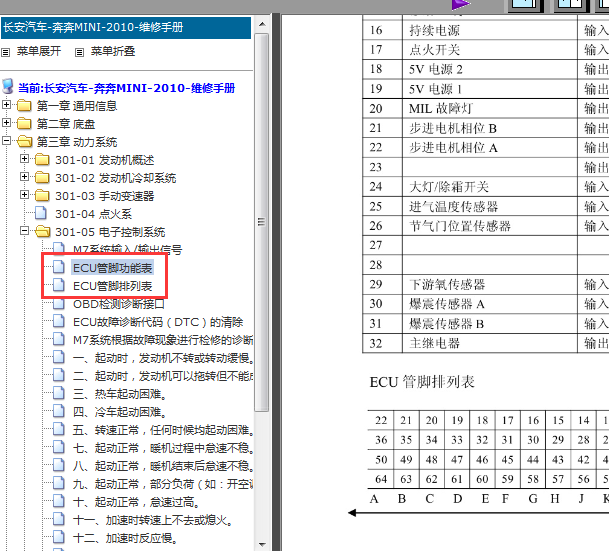This screenshot has width=609, height=551.
Task: Select 第三章 动力系统 in the tree
Action: pyautogui.click(x=77, y=142)
